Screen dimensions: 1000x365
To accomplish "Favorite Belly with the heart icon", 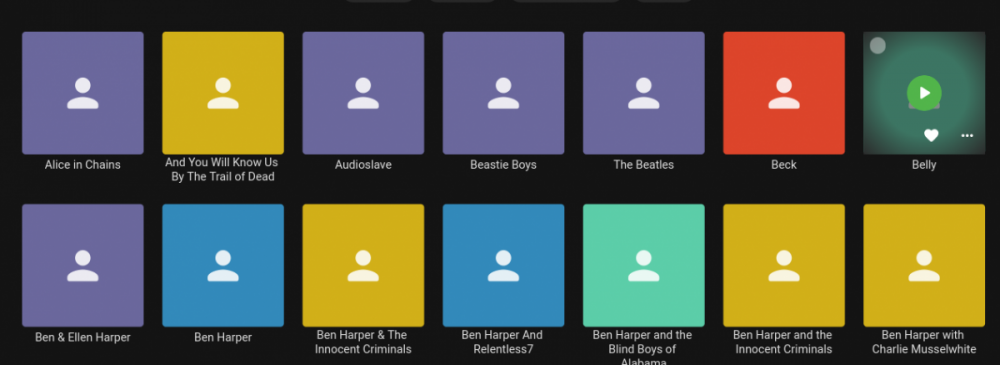I will (930, 135).
